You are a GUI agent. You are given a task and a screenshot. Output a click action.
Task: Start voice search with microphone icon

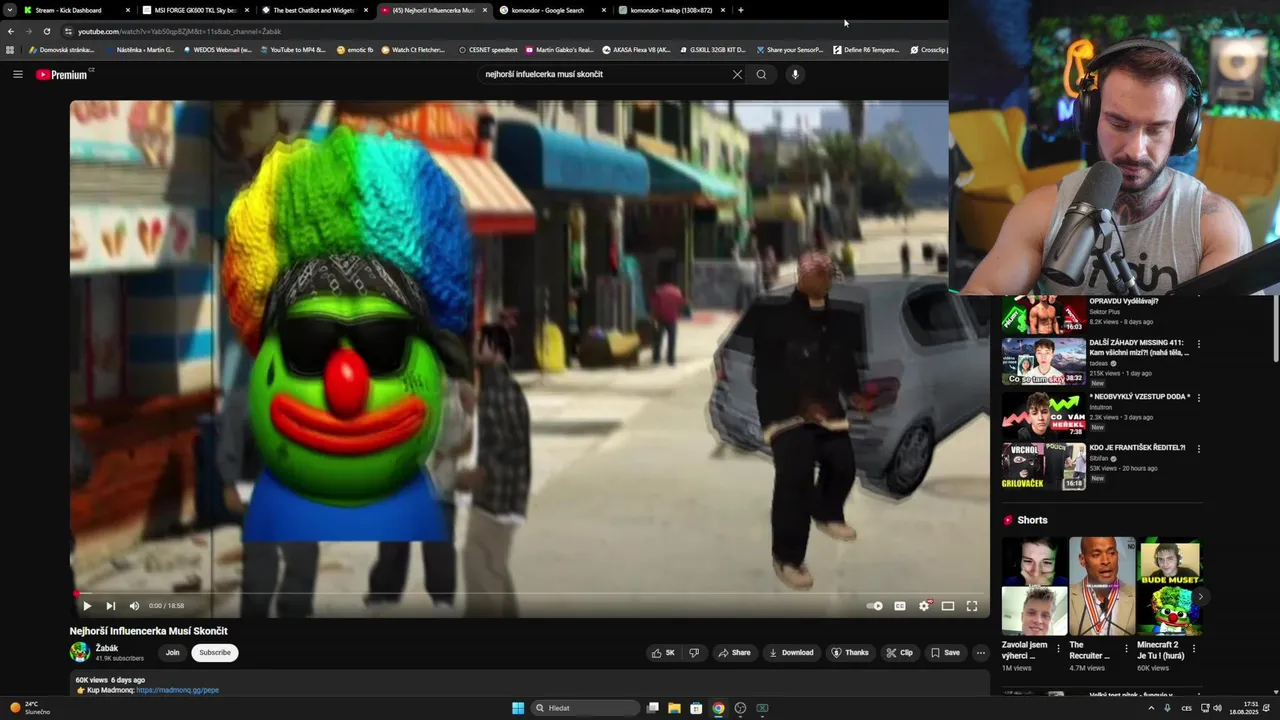tap(795, 74)
